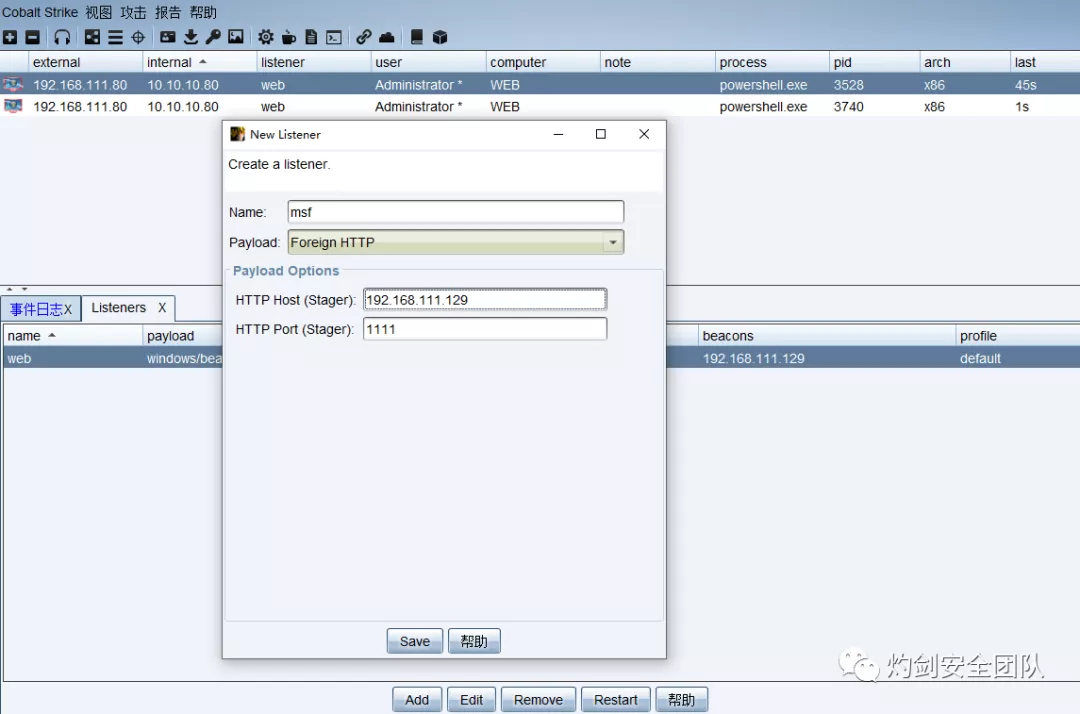Open the Help book icon in toolbar
This screenshot has height=714, width=1080.
(x=417, y=37)
